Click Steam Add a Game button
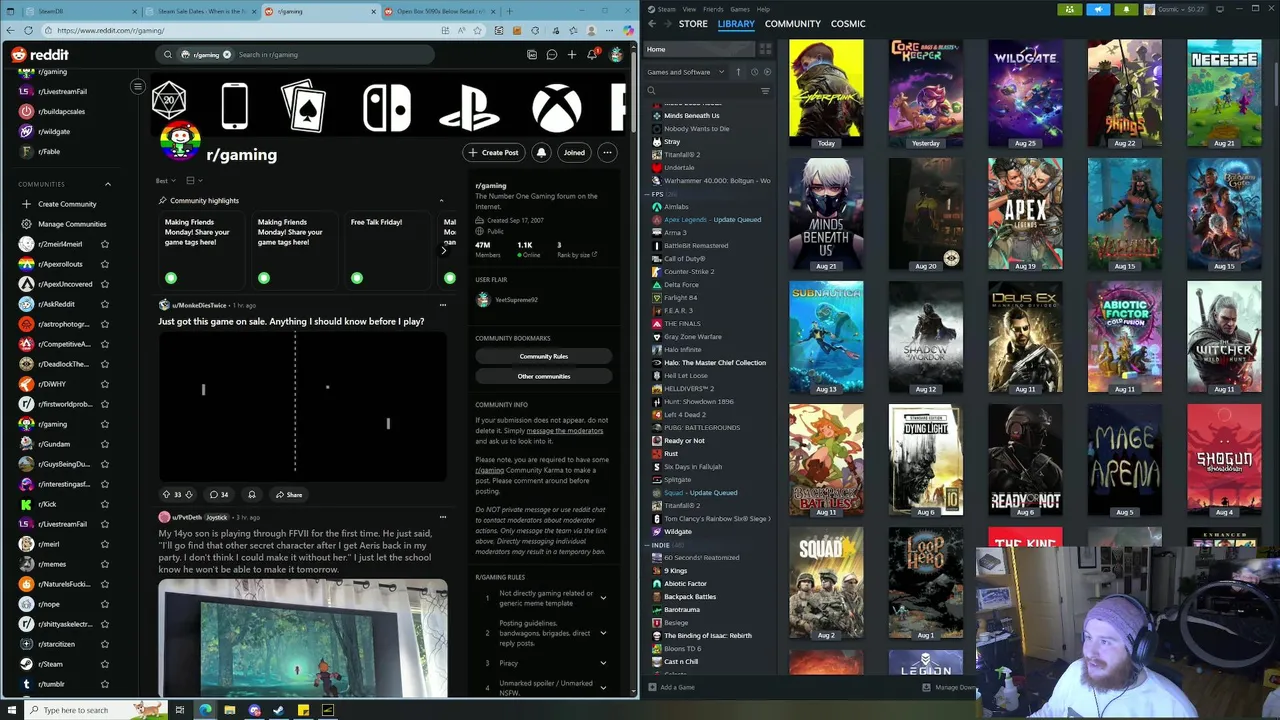The height and width of the screenshot is (720, 1280). point(671,687)
